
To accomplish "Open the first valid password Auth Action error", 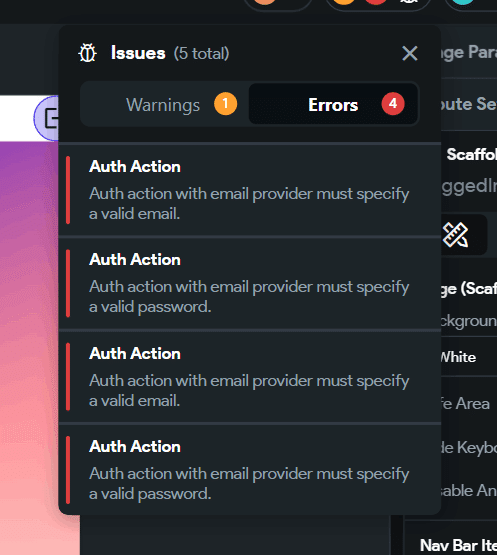I will [250, 283].
